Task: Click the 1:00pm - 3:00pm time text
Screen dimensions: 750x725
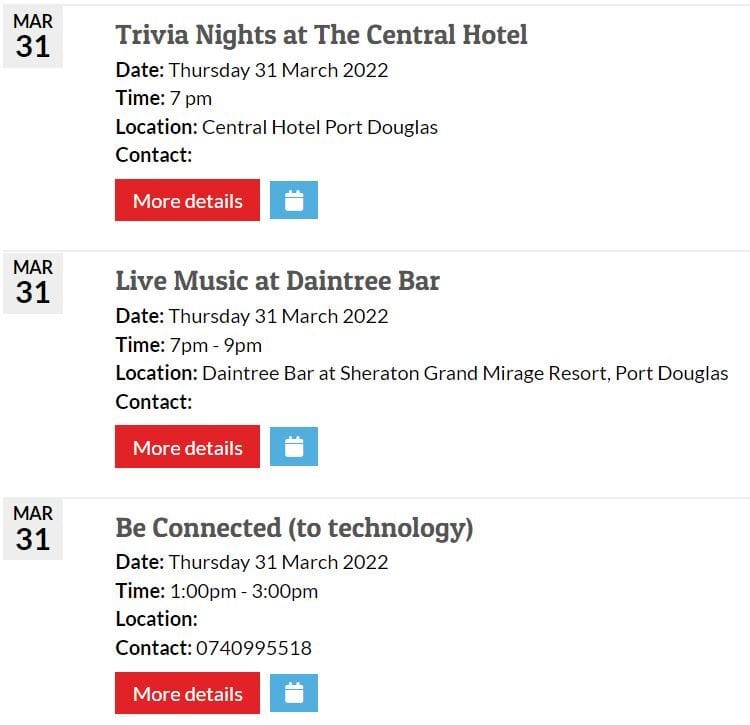Action: pos(243,591)
